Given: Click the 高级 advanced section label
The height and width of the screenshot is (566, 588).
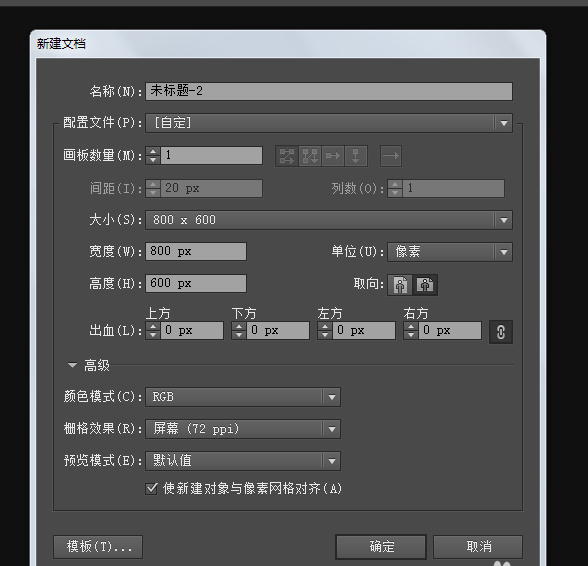Looking at the screenshot, I should coord(97,365).
